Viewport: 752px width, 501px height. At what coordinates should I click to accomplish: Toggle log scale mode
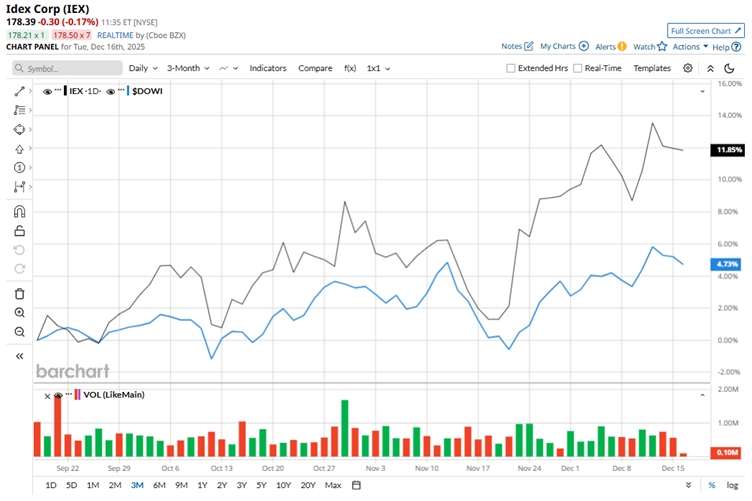click(732, 485)
